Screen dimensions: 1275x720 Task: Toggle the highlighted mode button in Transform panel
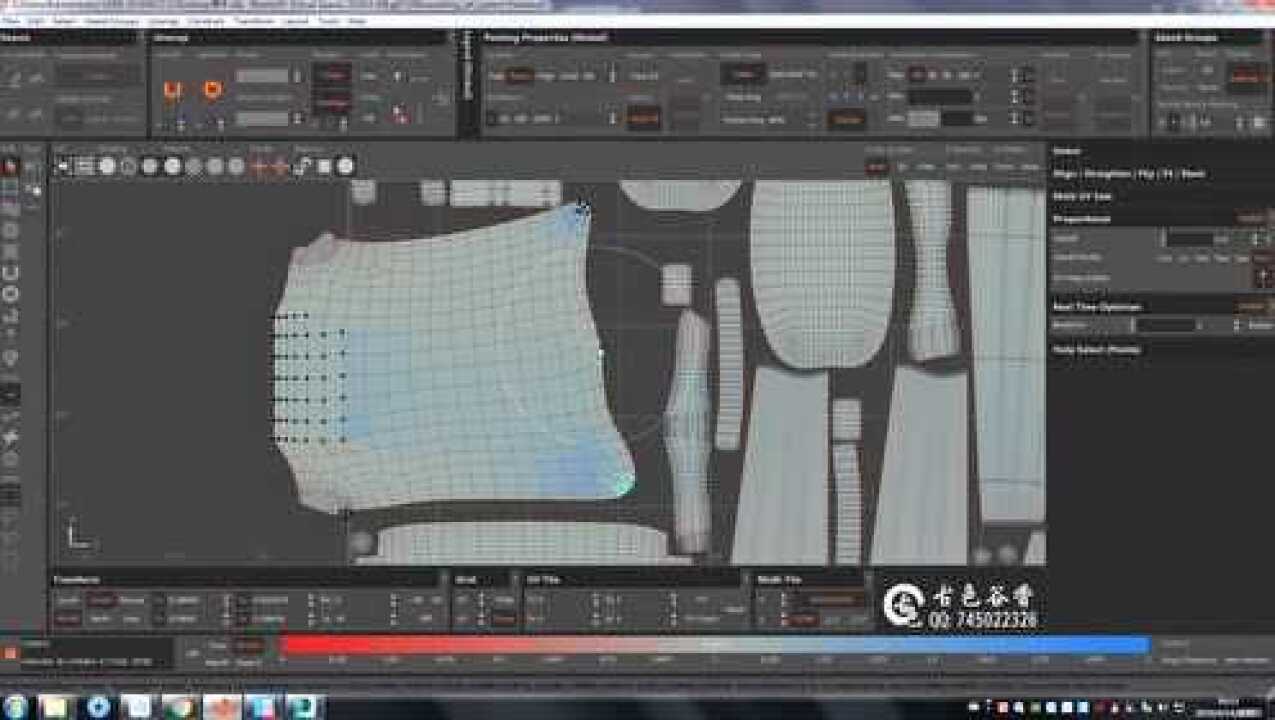click(99, 600)
